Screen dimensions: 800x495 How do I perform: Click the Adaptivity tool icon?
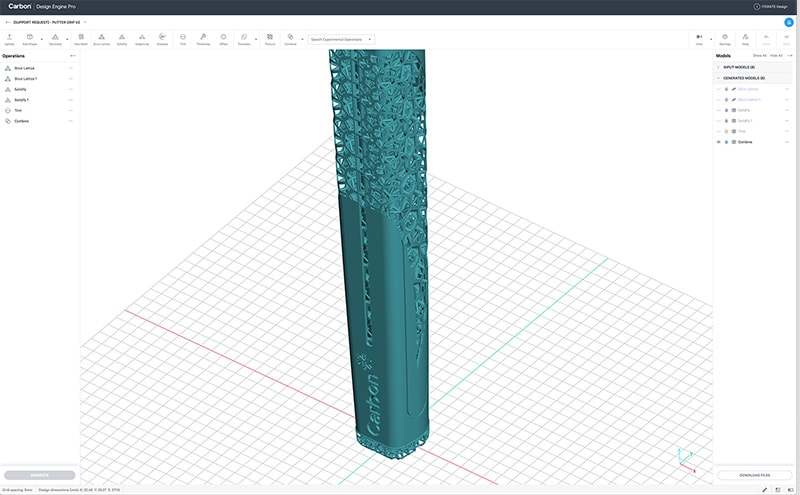142,39
